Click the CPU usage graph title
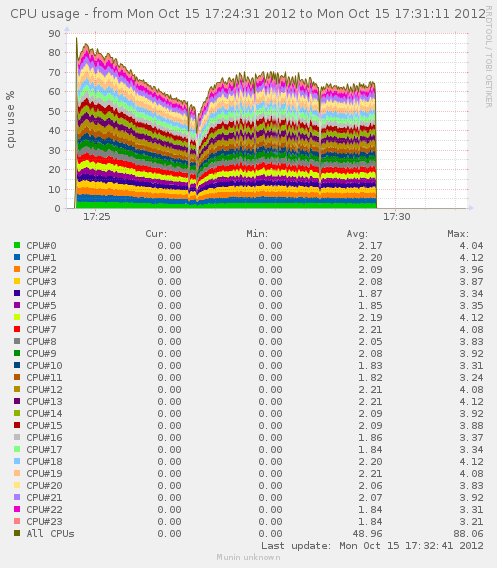Viewport: 497px width, 568px height. (248, 14)
